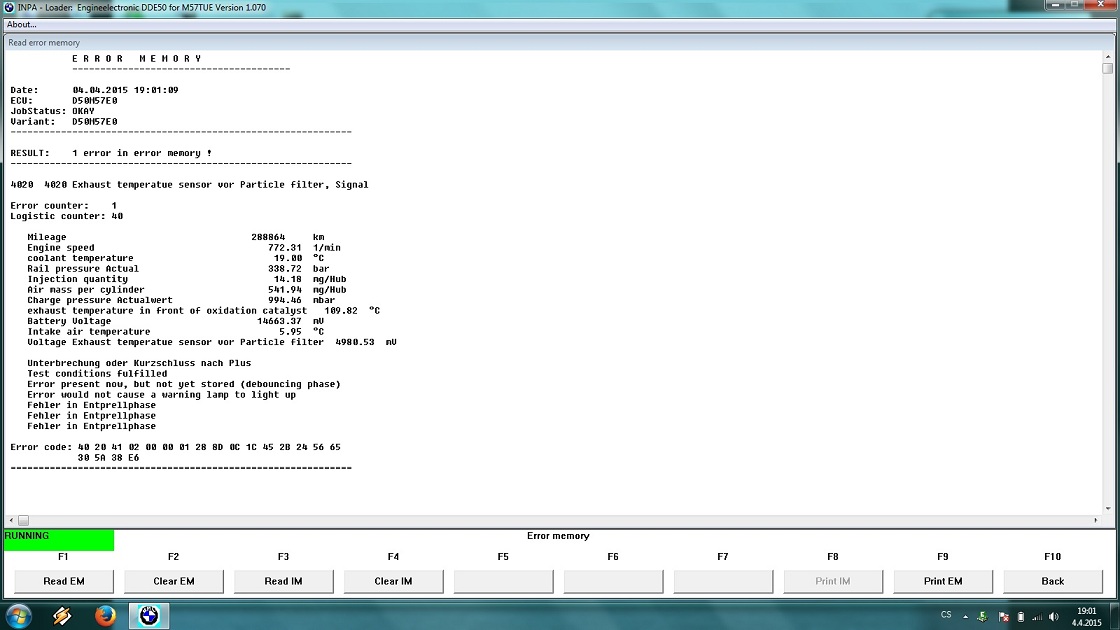This screenshot has width=1120, height=630.
Task: Click the 'ERROR MEMORY' heading
Action: 137,59
